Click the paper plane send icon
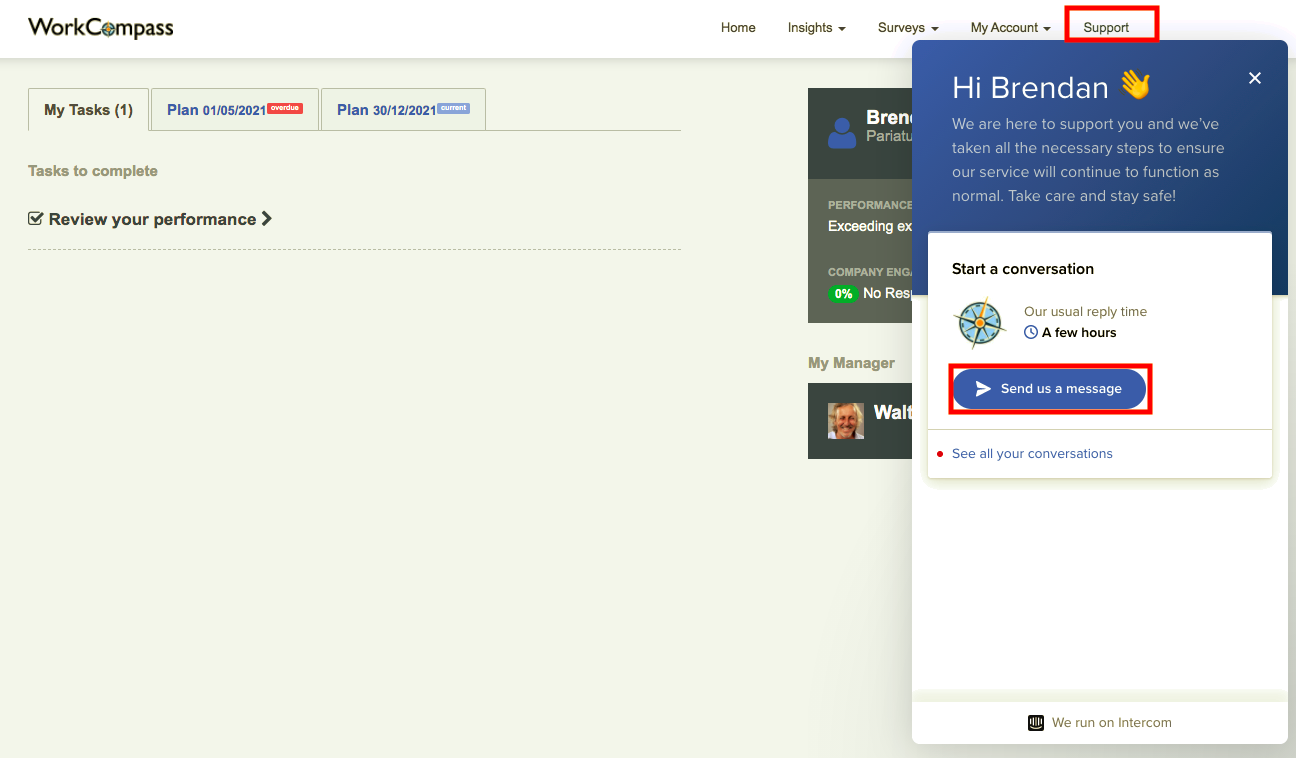The height and width of the screenshot is (758, 1296). click(x=984, y=389)
